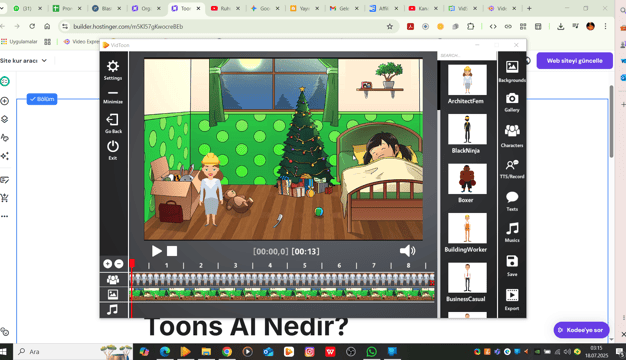Play the animation preview
Image resolution: width=626 pixels, height=360 pixels.
(156, 251)
